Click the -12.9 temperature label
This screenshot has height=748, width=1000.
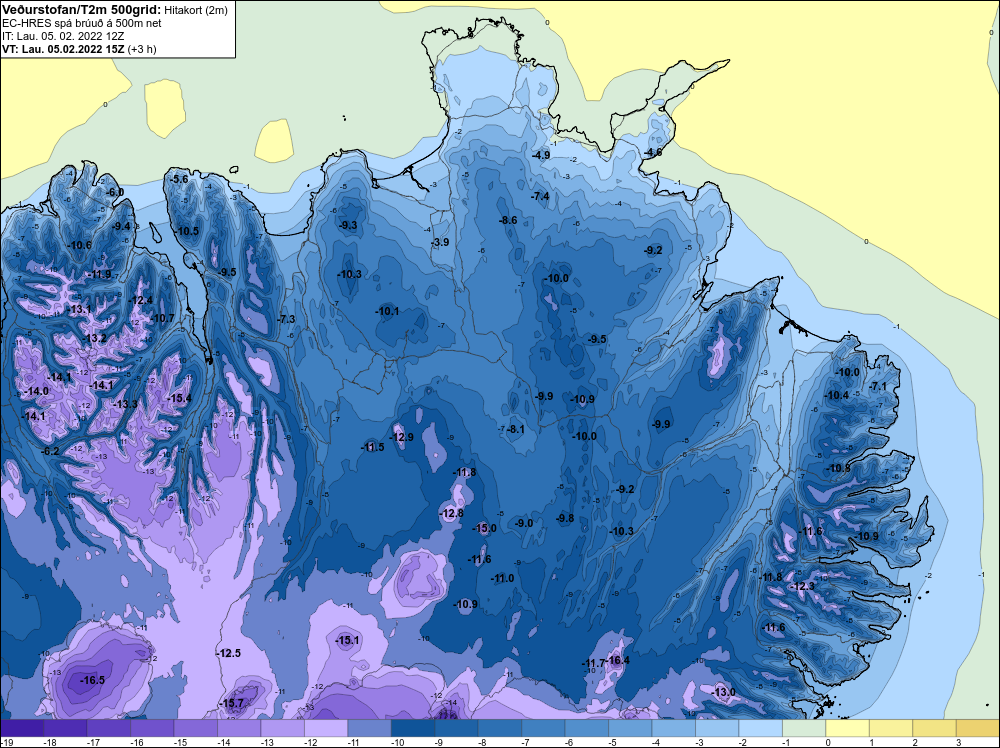click(401, 437)
